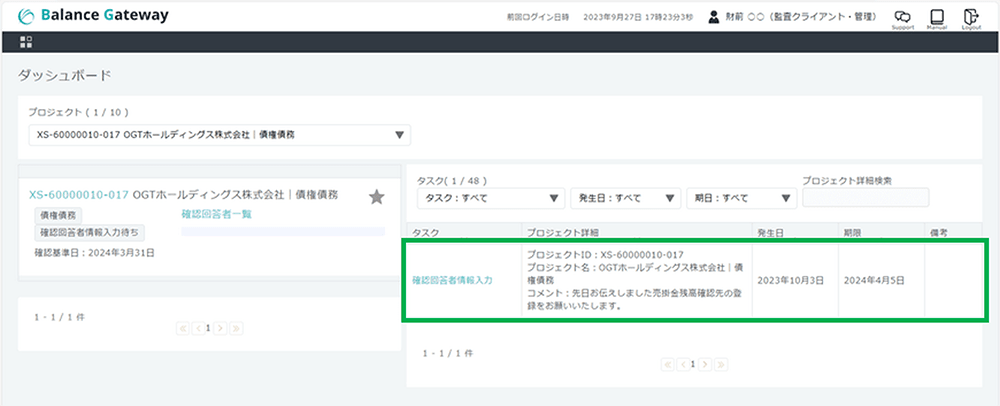
Task: Sort by 発生日 column header
Action: 770,232
